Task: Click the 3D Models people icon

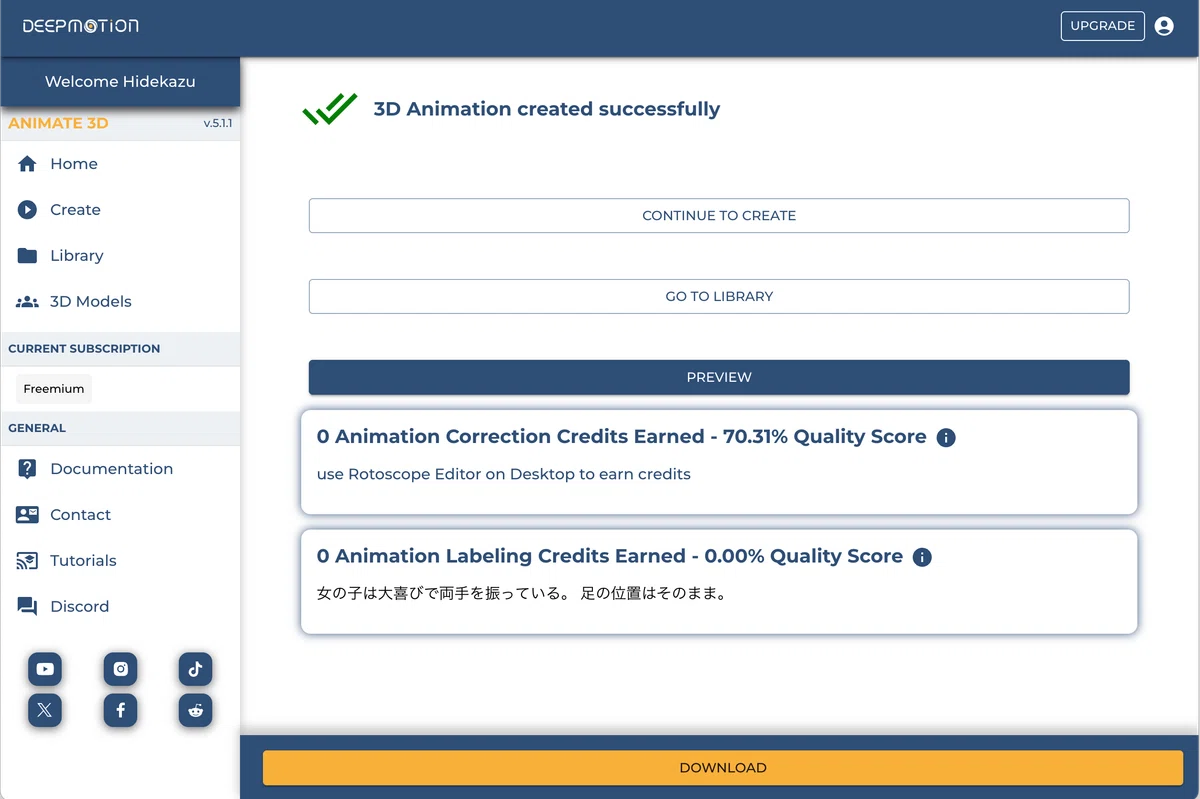Action: (28, 302)
